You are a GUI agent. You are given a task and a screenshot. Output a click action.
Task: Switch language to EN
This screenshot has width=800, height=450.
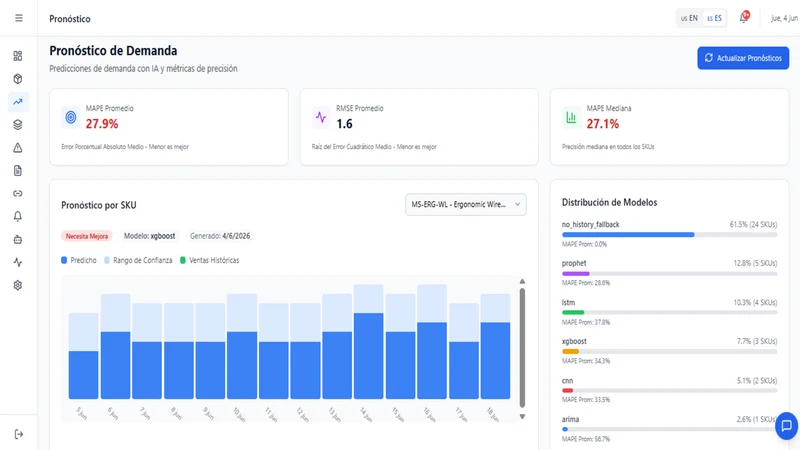coord(689,18)
